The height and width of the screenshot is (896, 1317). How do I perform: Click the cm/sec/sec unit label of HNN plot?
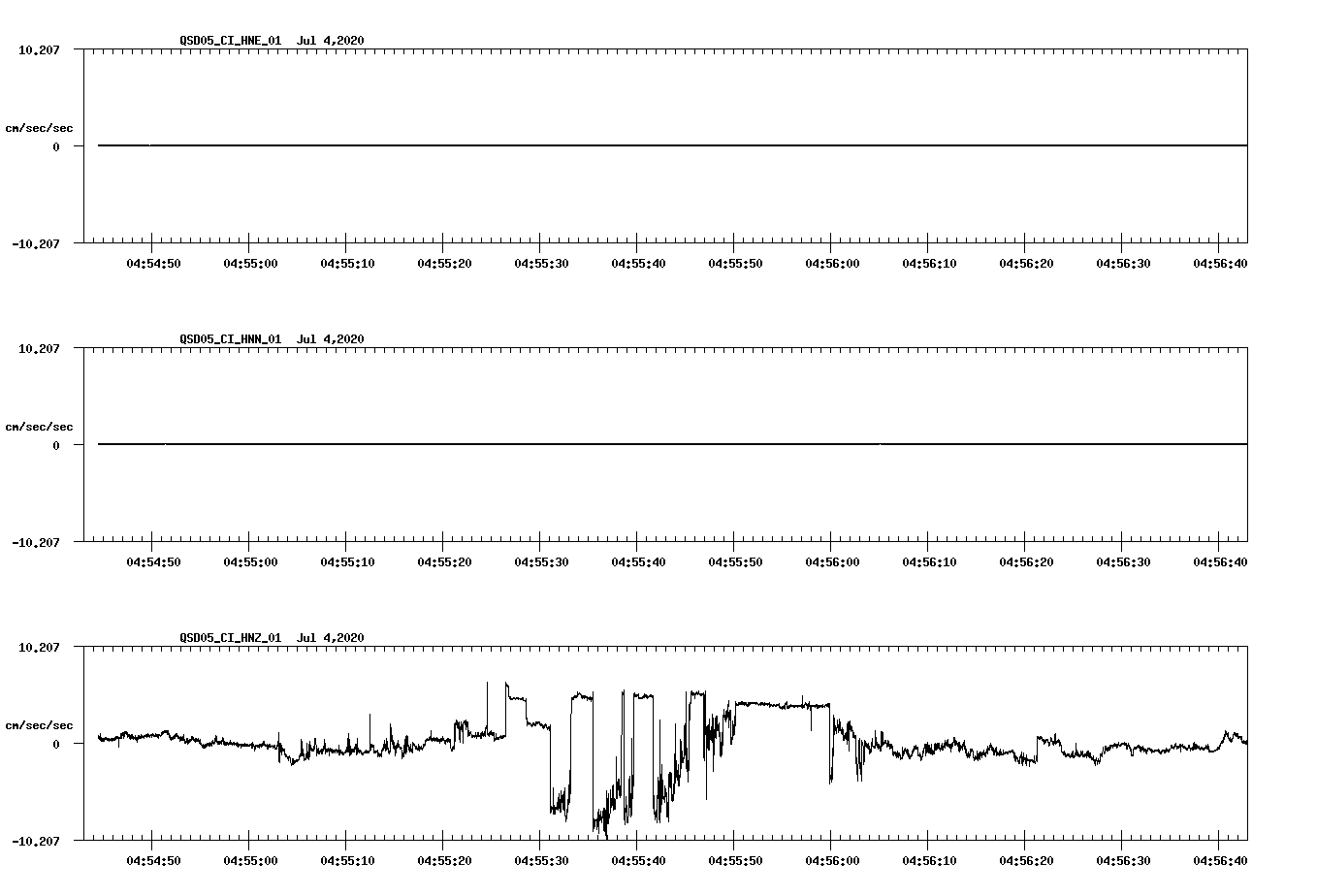39,427
